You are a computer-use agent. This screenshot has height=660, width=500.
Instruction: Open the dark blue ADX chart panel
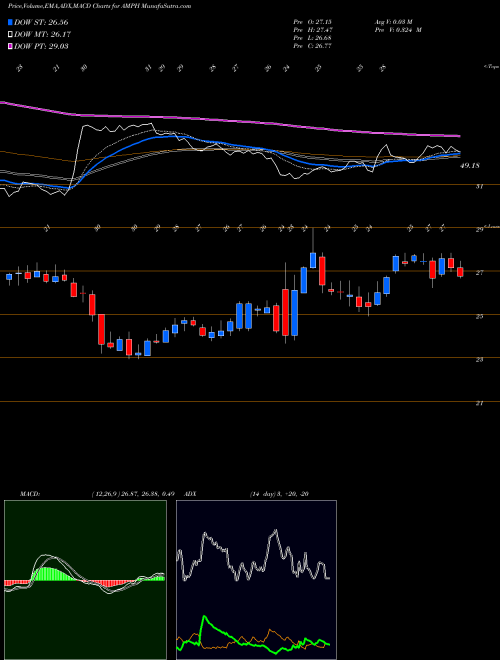point(256,580)
